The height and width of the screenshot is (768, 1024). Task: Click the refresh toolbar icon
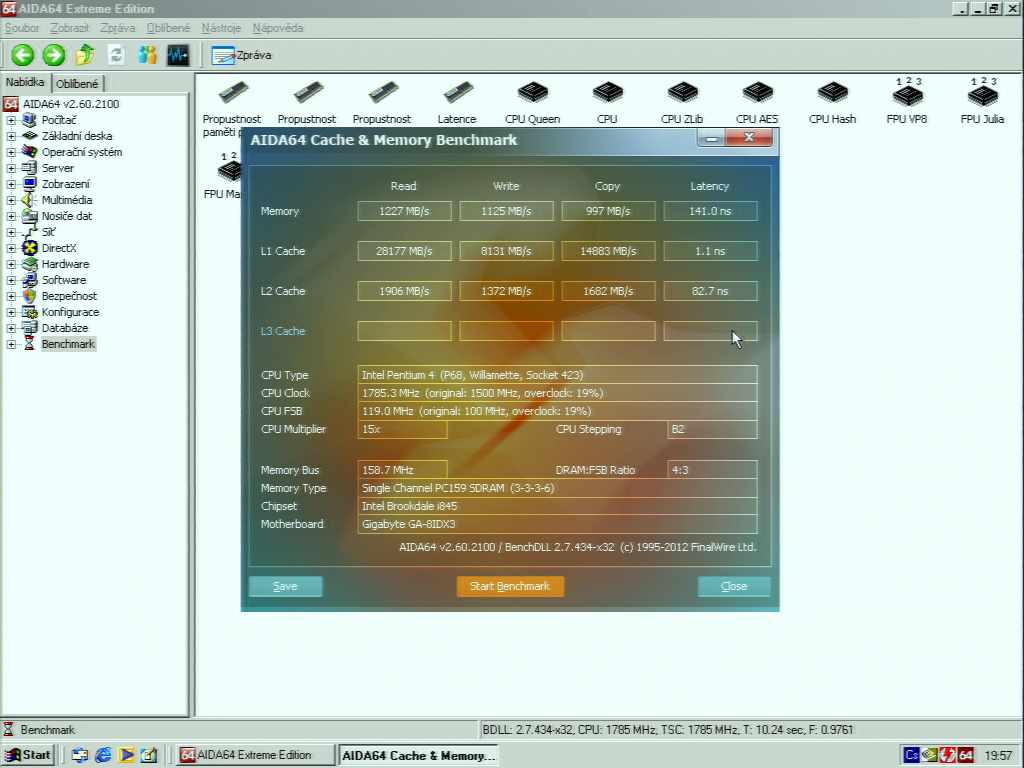(x=116, y=55)
